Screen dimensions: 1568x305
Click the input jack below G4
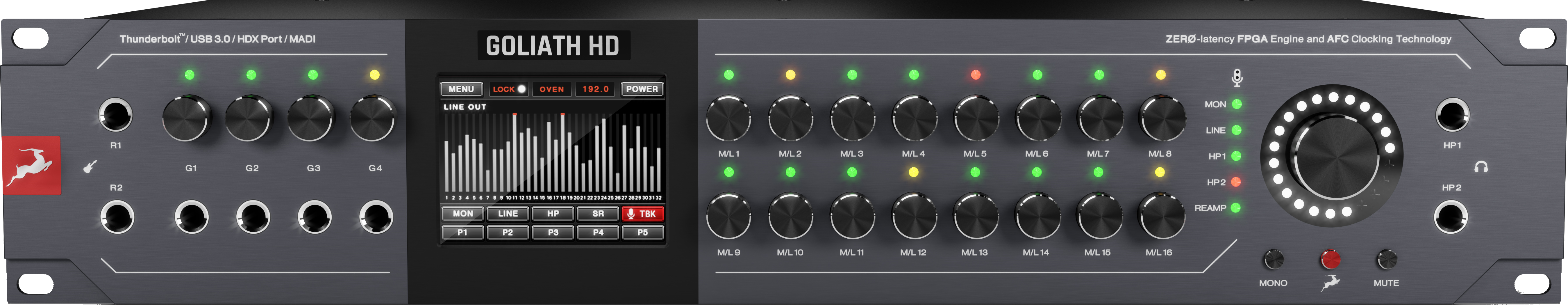pyautogui.click(x=376, y=217)
